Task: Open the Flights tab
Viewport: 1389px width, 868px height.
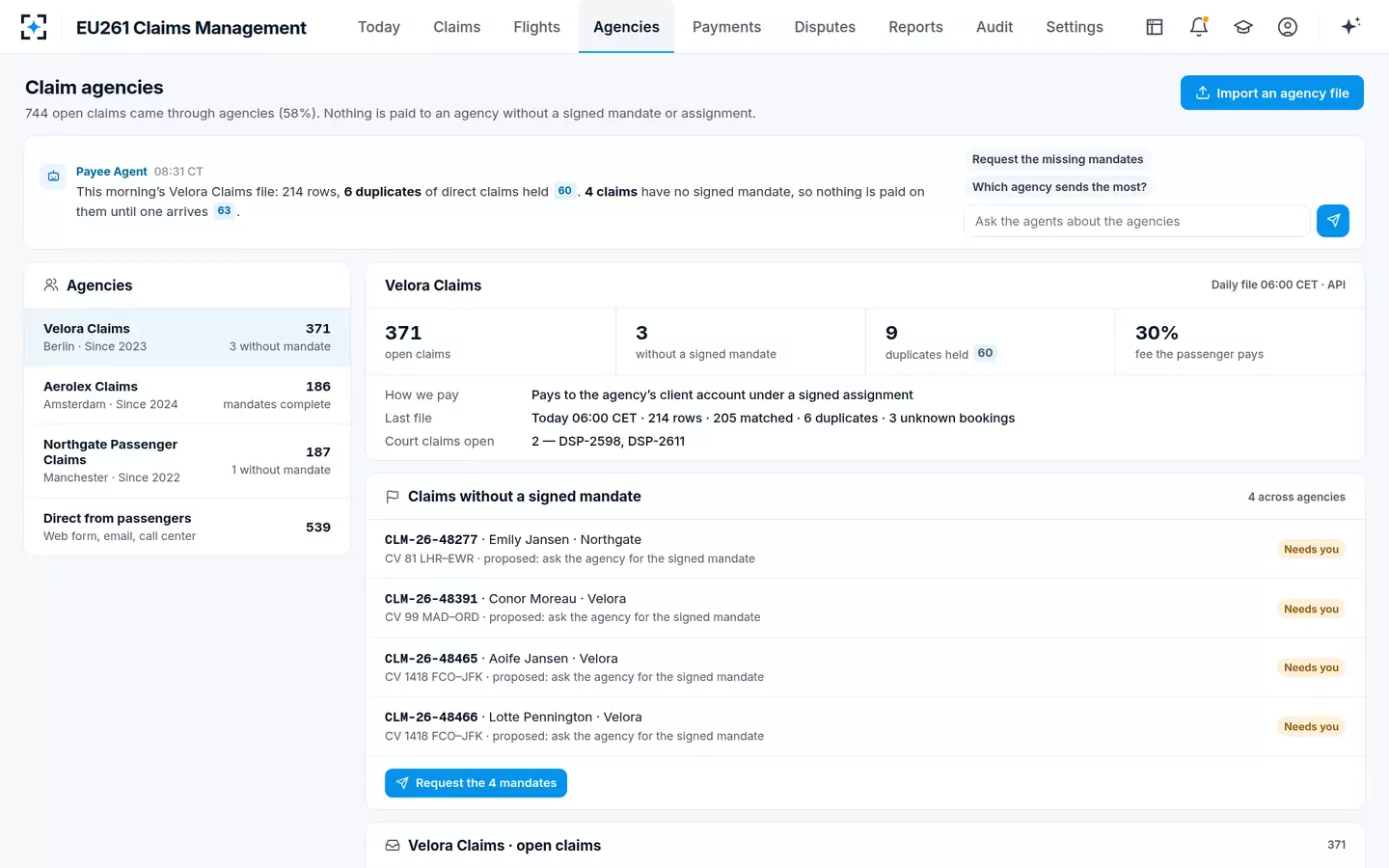Action: tap(536, 27)
